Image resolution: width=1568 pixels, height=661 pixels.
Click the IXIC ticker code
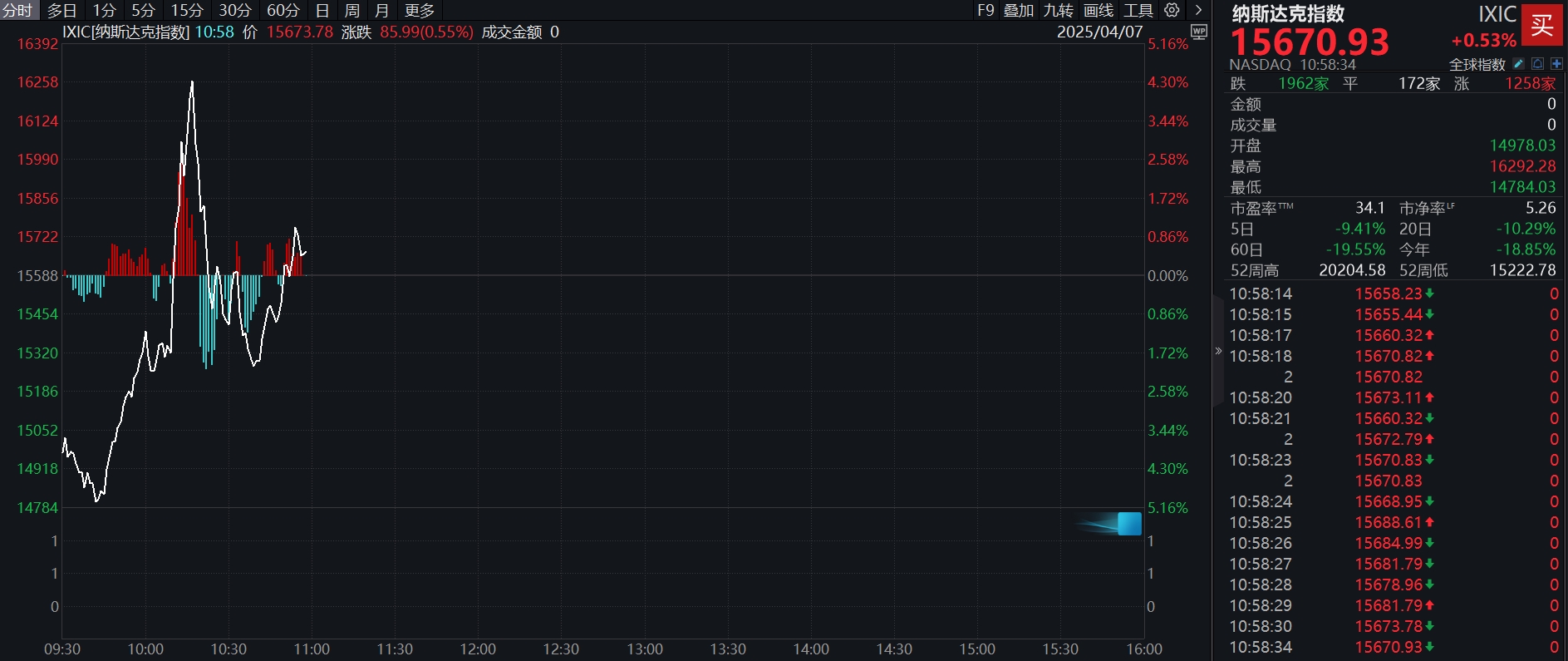click(1497, 14)
